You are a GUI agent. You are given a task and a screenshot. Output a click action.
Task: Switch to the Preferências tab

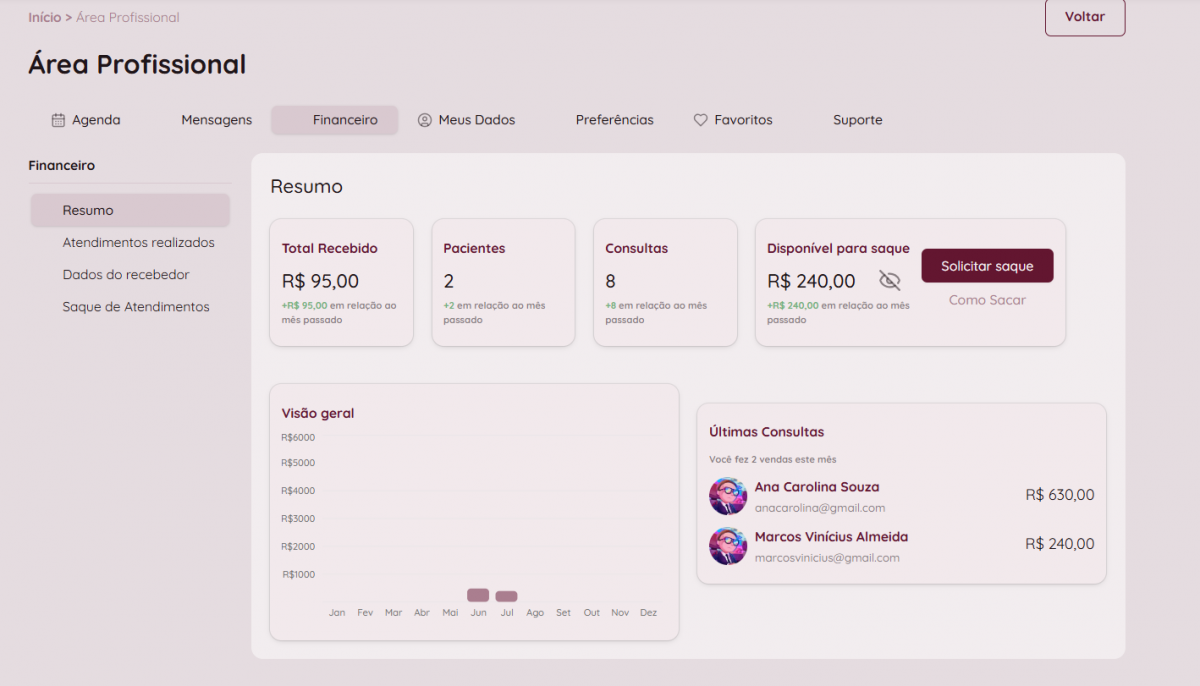click(614, 120)
